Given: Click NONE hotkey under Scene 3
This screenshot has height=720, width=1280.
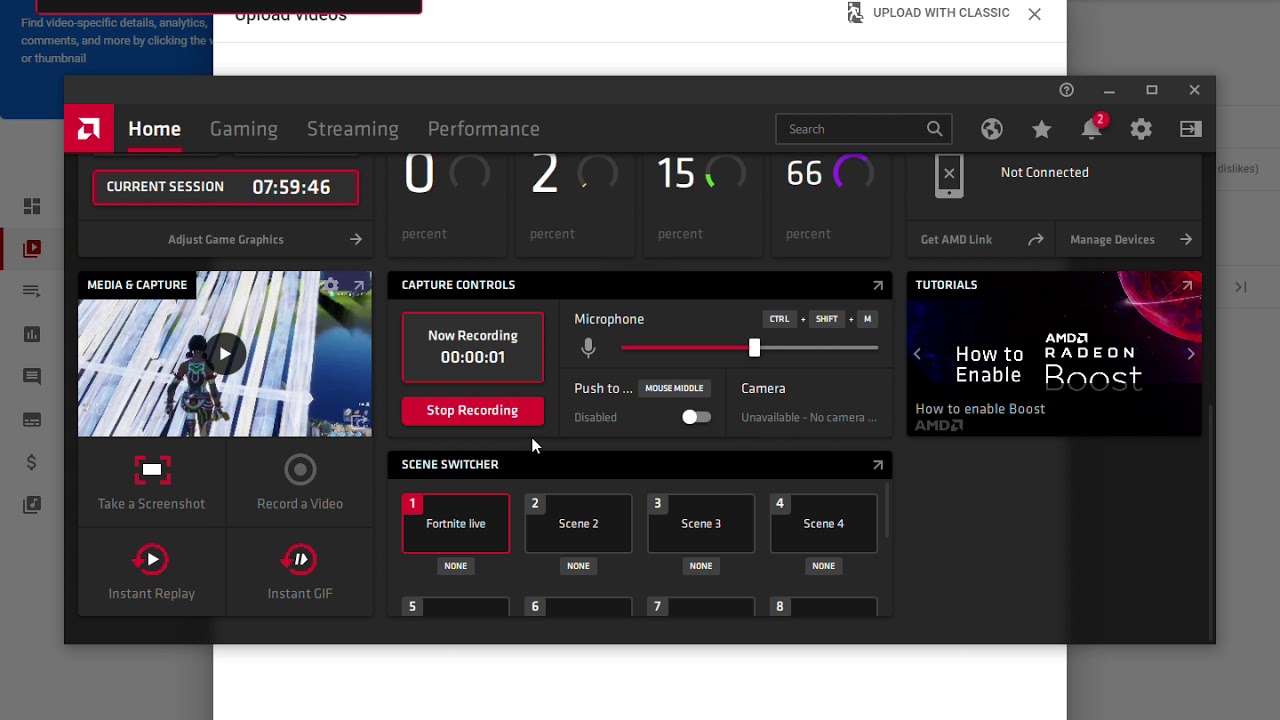Looking at the screenshot, I should pos(701,566).
